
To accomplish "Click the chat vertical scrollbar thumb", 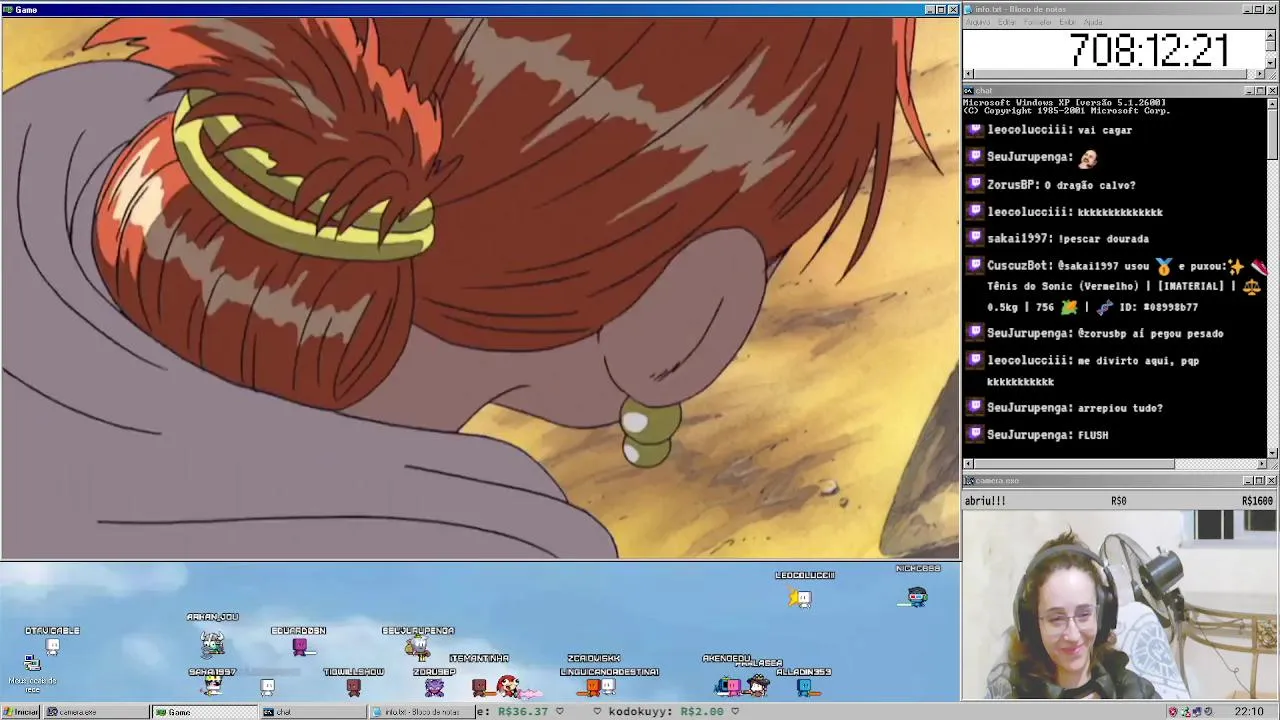I will tap(1272, 134).
